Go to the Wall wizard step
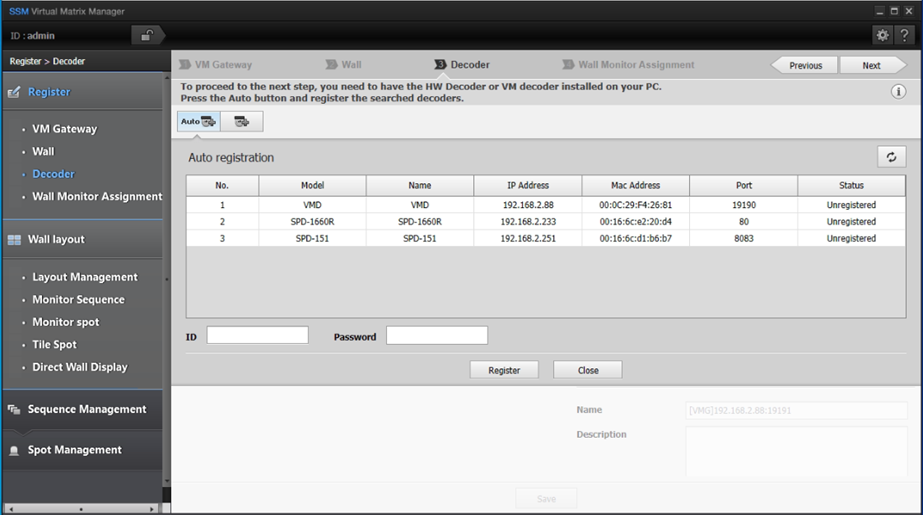Screen dimensions: 923x515 pos(344,65)
